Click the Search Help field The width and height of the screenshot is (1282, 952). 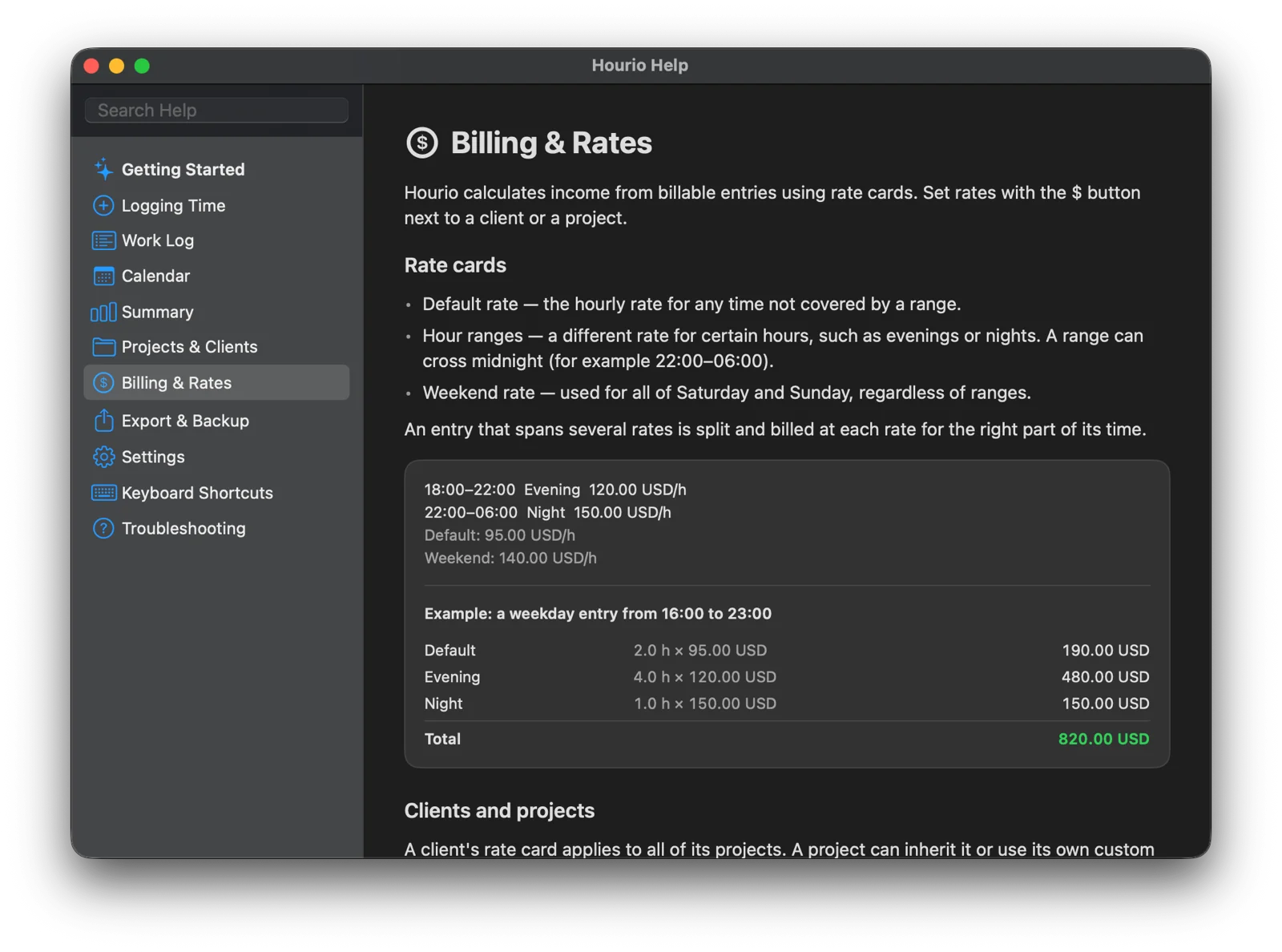(216, 111)
